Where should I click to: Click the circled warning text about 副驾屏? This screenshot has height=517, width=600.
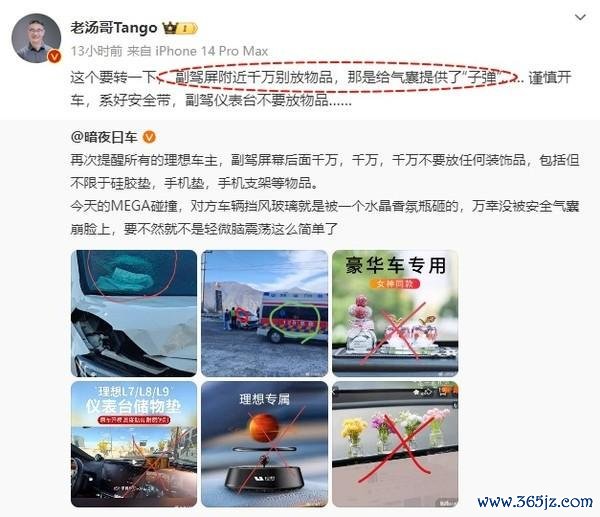(337, 77)
